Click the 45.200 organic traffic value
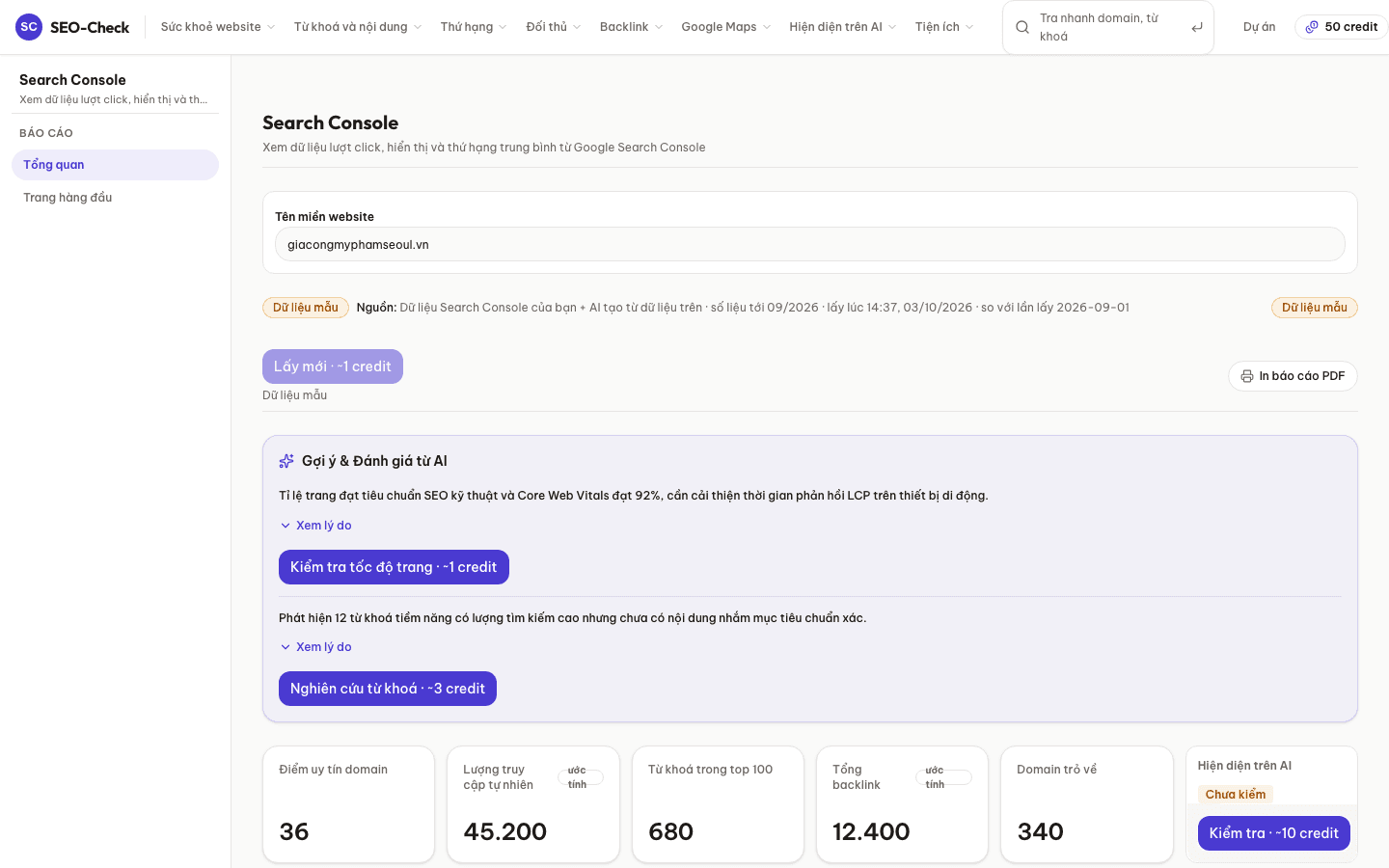Image resolution: width=1389 pixels, height=868 pixels. (x=505, y=831)
